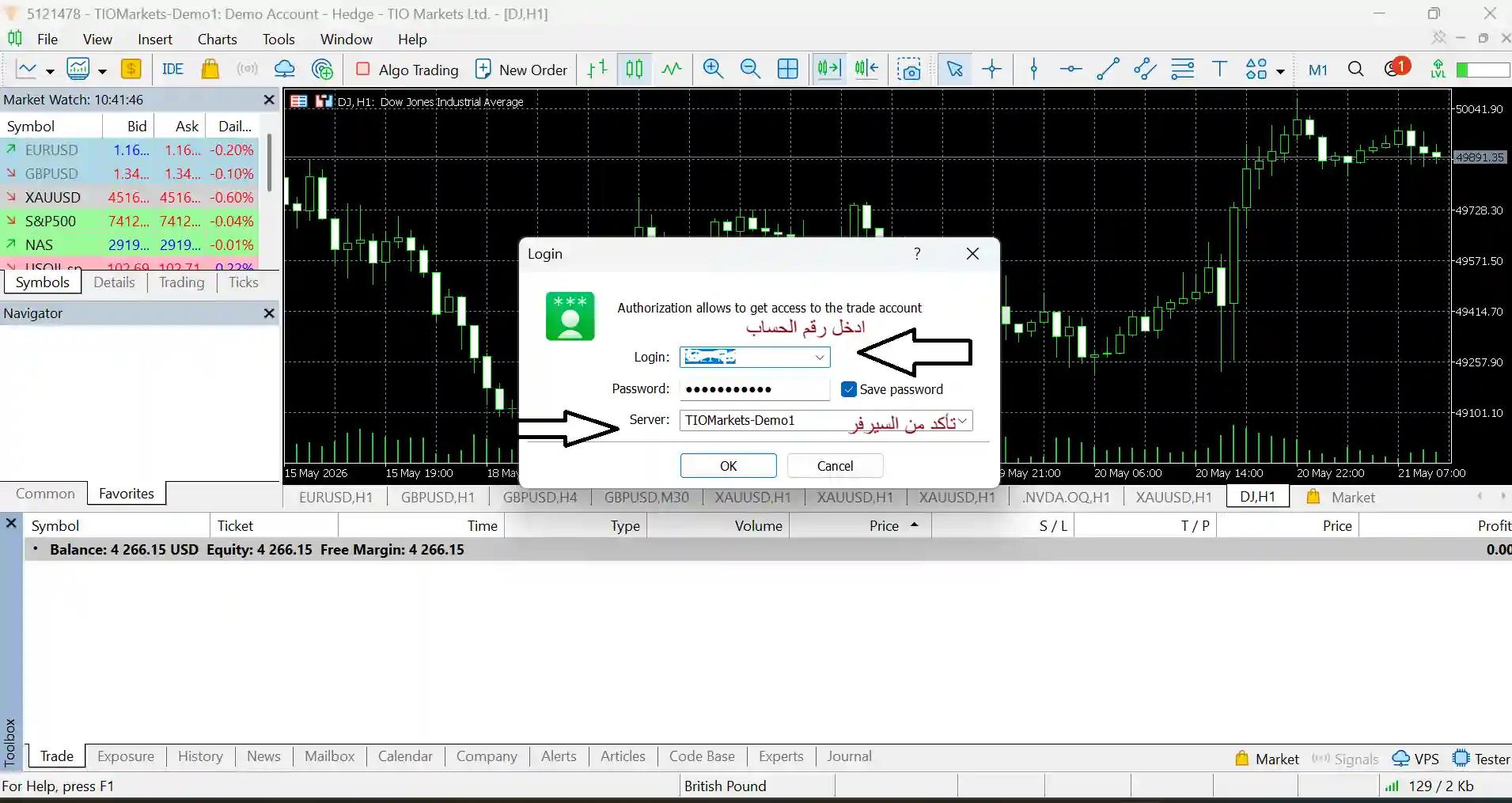Open the Market tab beside chart tabs

1341,498
